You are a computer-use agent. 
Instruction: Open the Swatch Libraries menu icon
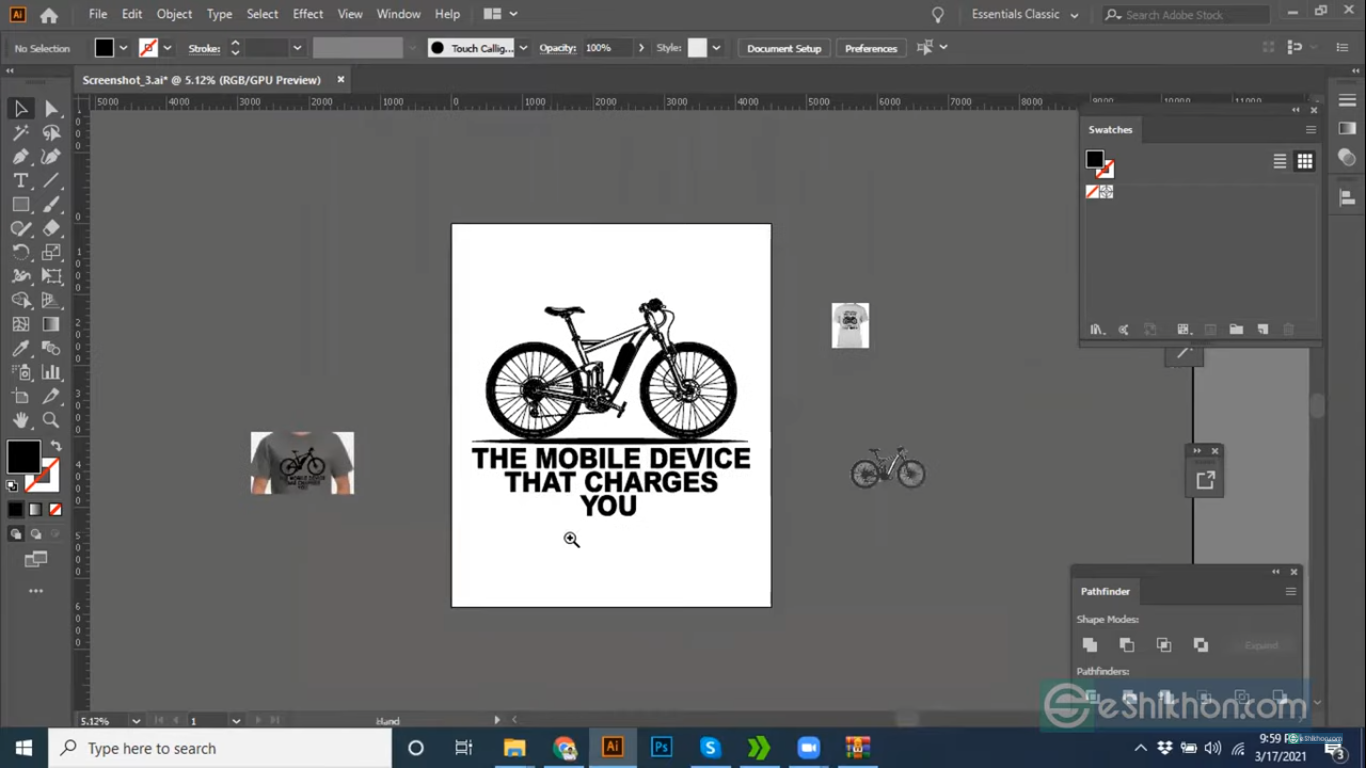click(x=1097, y=329)
